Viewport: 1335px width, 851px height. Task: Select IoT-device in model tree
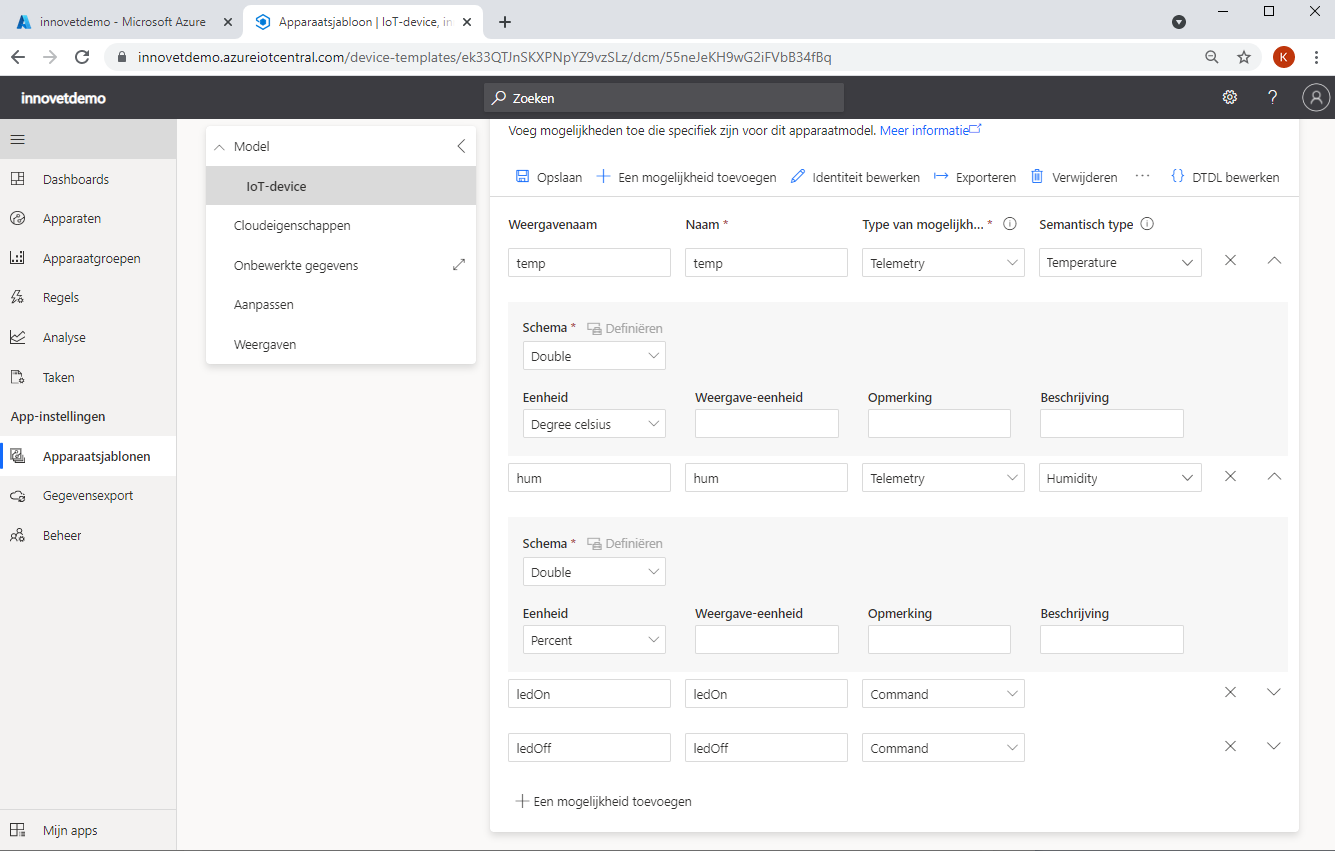pyautogui.click(x=341, y=186)
